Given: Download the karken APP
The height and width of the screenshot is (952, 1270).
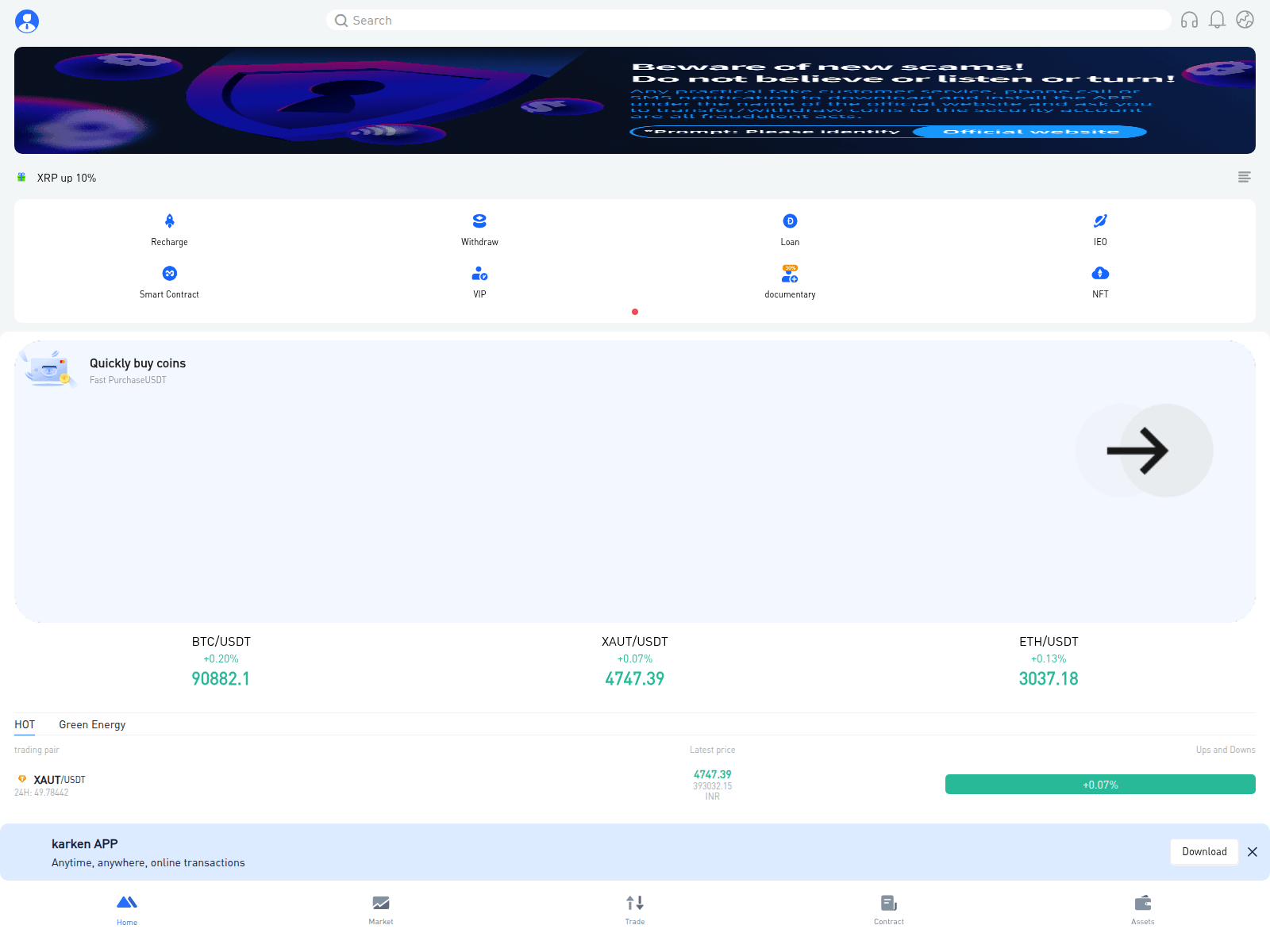Looking at the screenshot, I should (1204, 852).
